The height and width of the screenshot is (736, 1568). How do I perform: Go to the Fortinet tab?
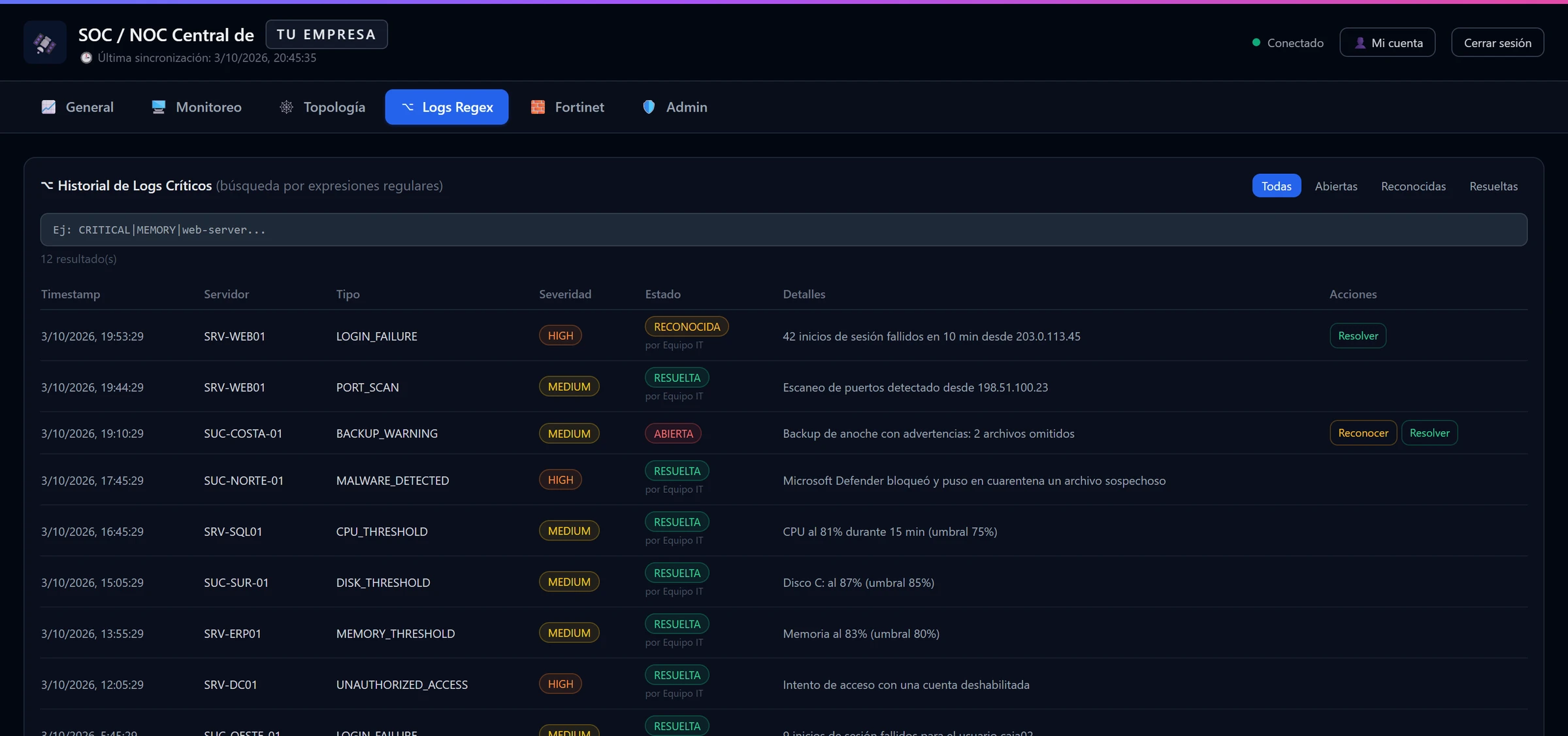(x=567, y=107)
